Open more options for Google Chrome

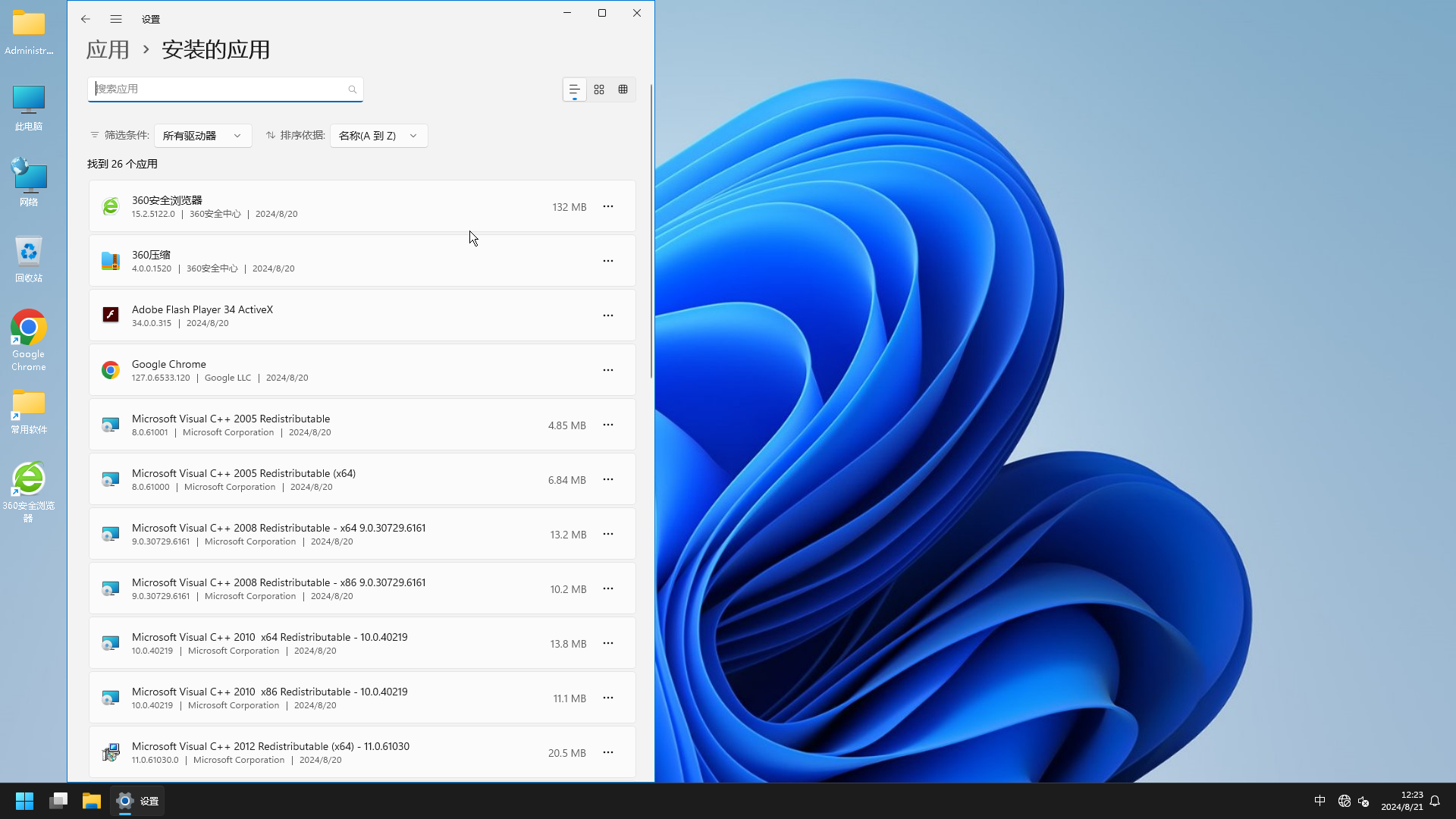608,370
